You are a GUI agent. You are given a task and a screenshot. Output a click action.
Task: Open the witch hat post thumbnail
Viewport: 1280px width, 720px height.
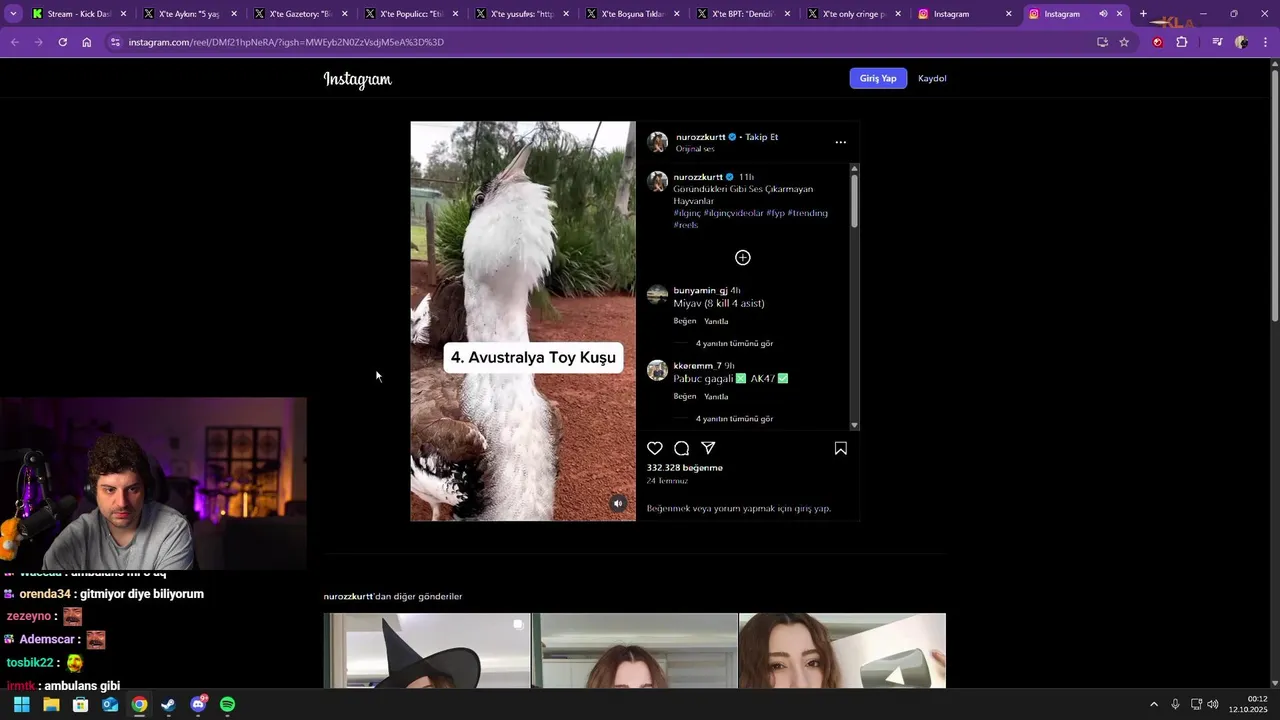(427, 651)
